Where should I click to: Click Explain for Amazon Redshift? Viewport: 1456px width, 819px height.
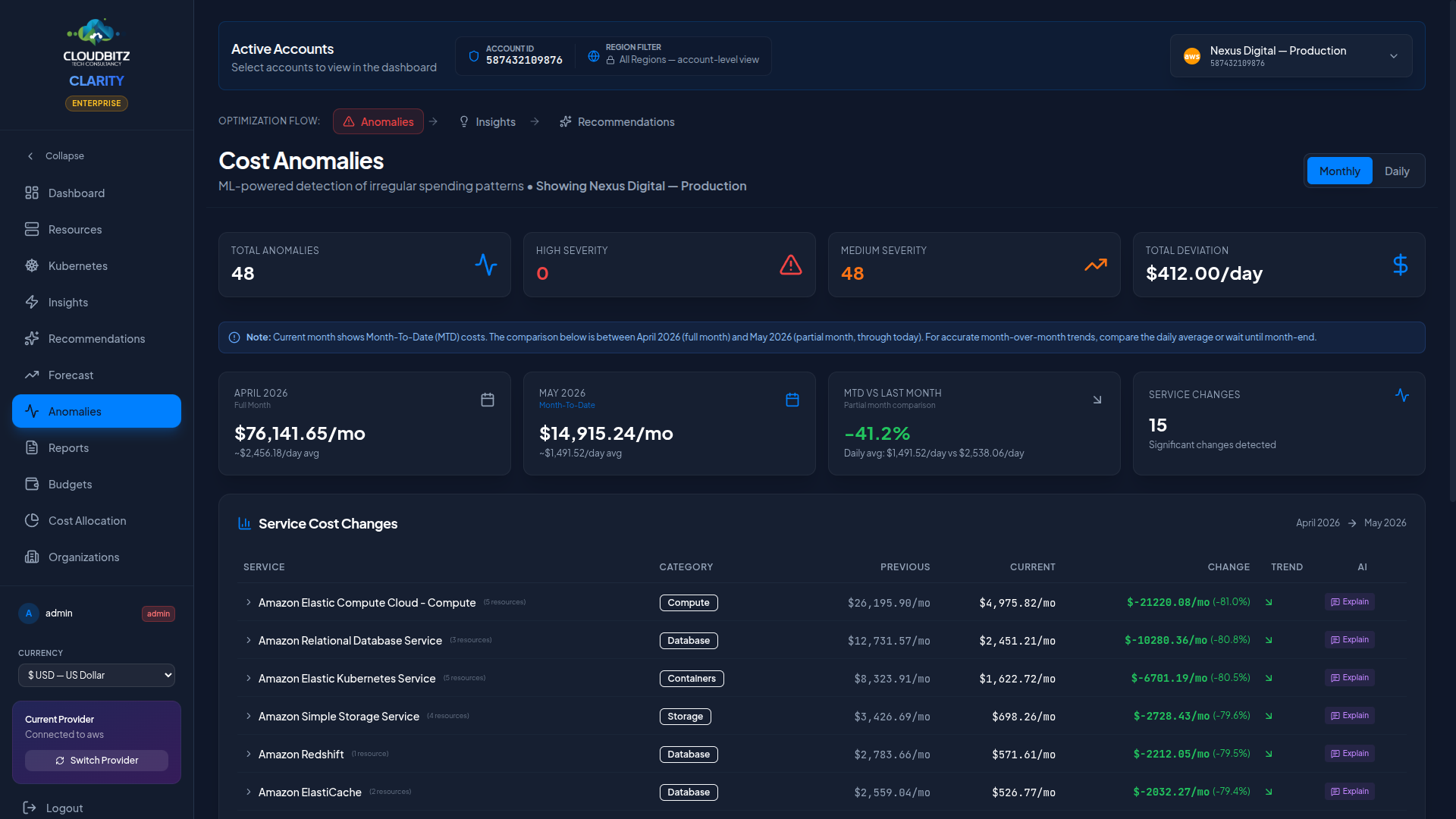click(x=1349, y=754)
